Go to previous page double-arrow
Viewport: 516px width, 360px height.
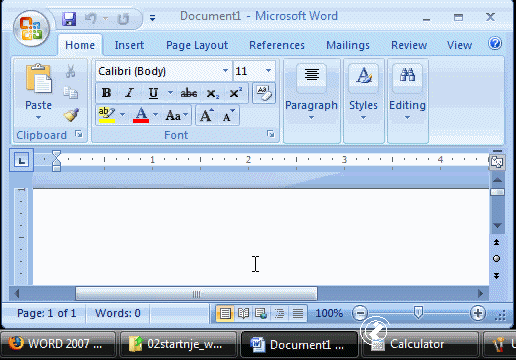tap(496, 242)
